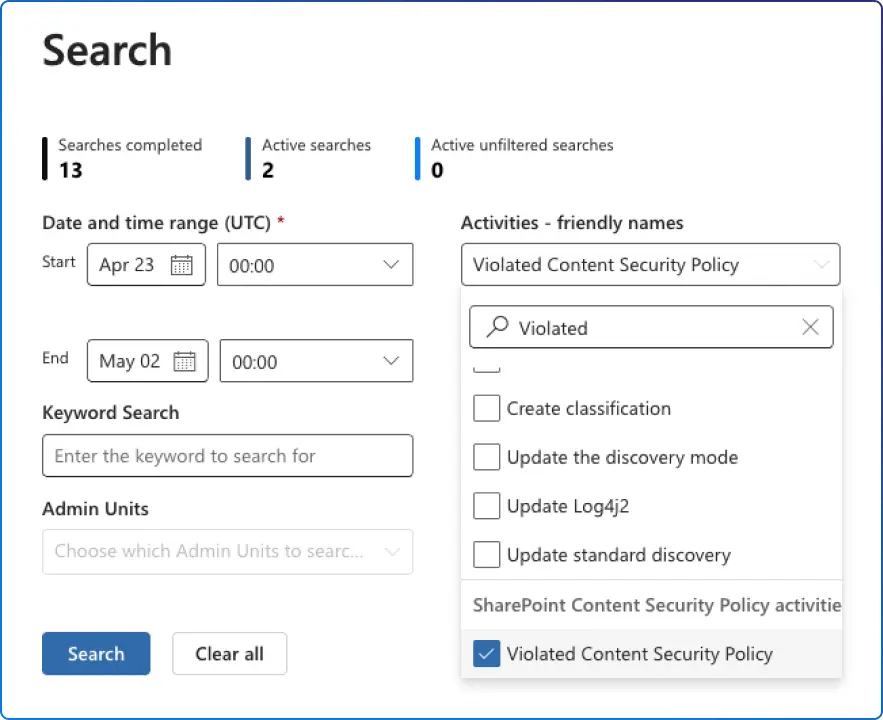Click inside the Keyword Search field
This screenshot has height=720, width=883.
(x=227, y=455)
